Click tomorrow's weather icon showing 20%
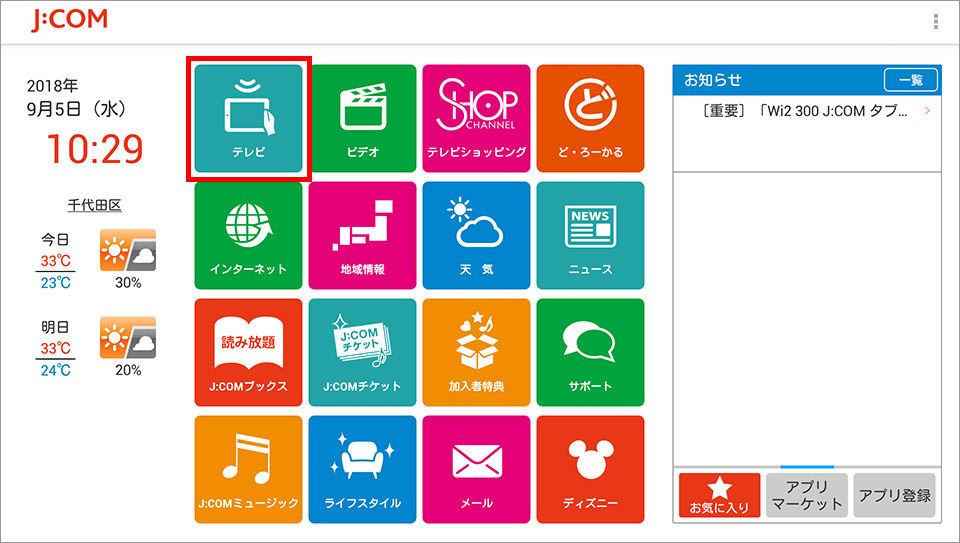This screenshot has height=543, width=960. click(x=128, y=337)
